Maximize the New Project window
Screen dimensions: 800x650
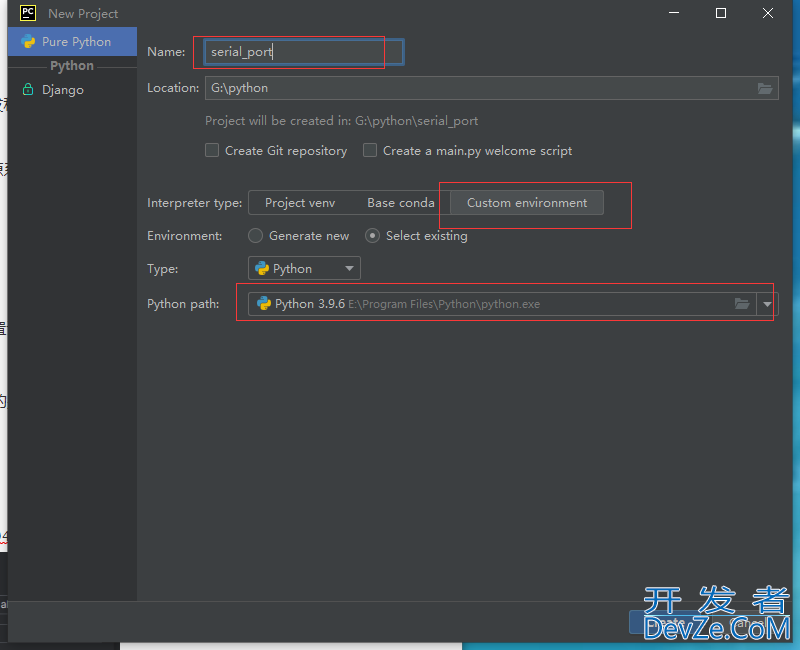(721, 13)
